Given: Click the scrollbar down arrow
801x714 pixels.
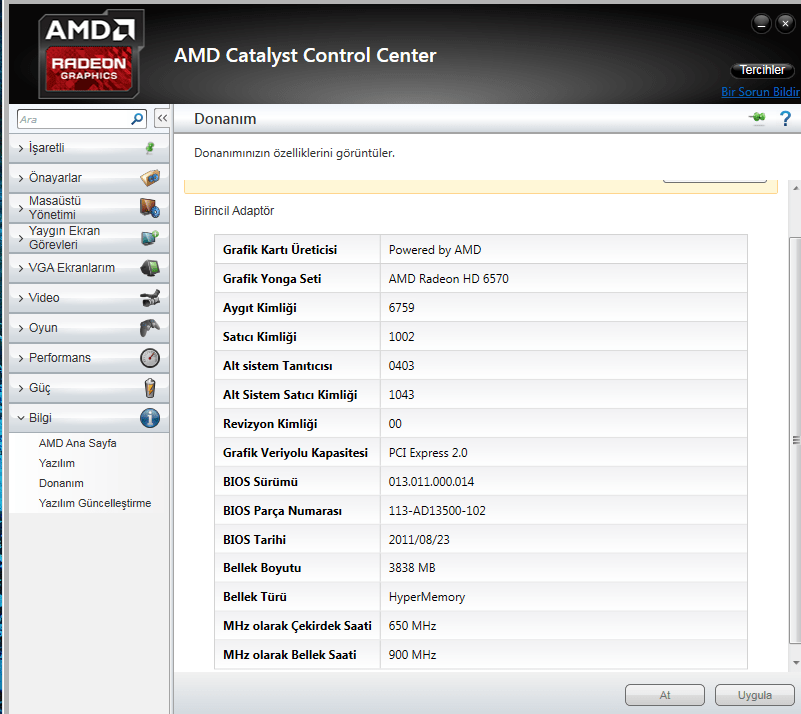Looking at the screenshot, I should click(795, 662).
